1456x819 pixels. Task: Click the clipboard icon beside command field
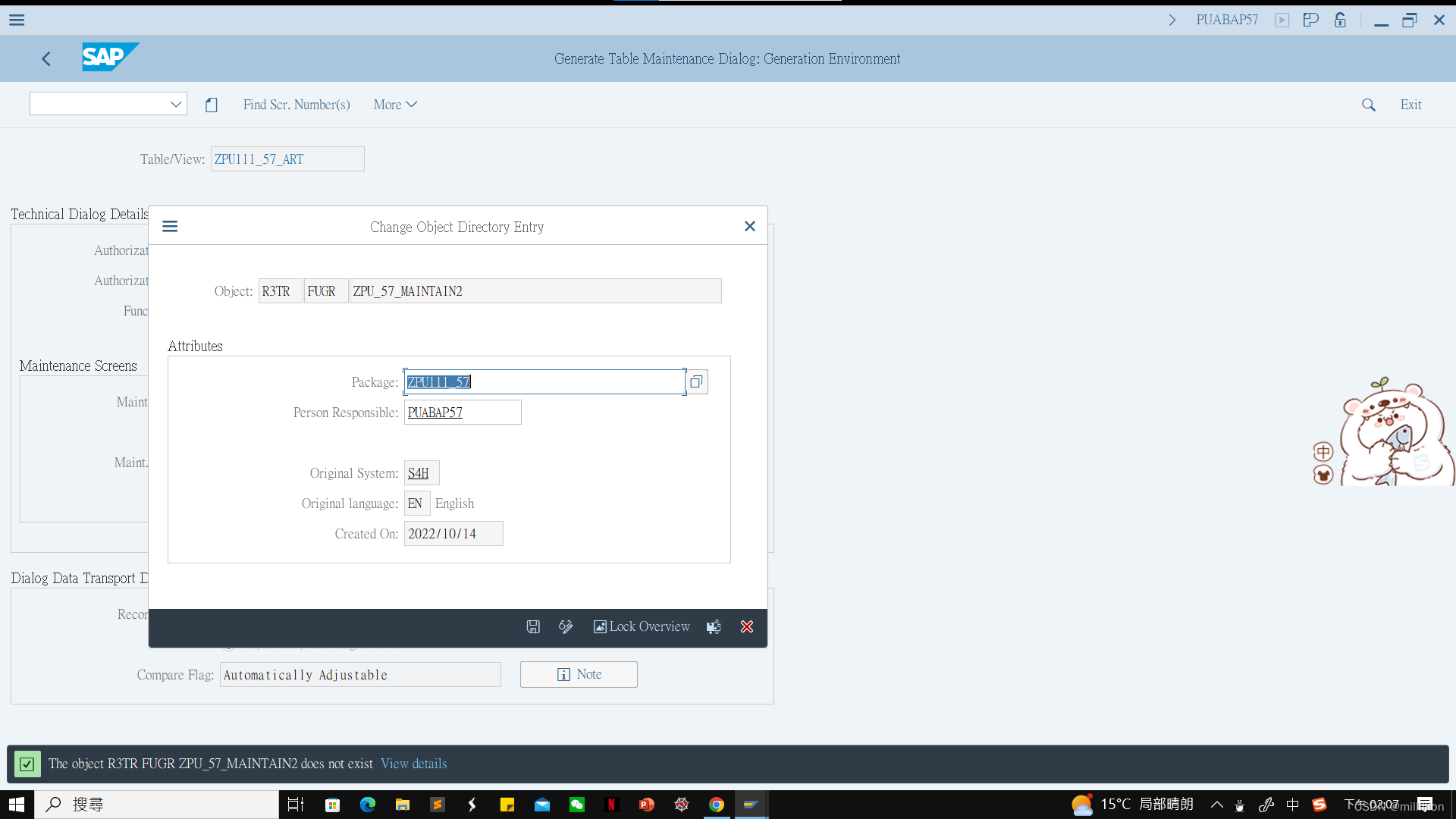(212, 105)
